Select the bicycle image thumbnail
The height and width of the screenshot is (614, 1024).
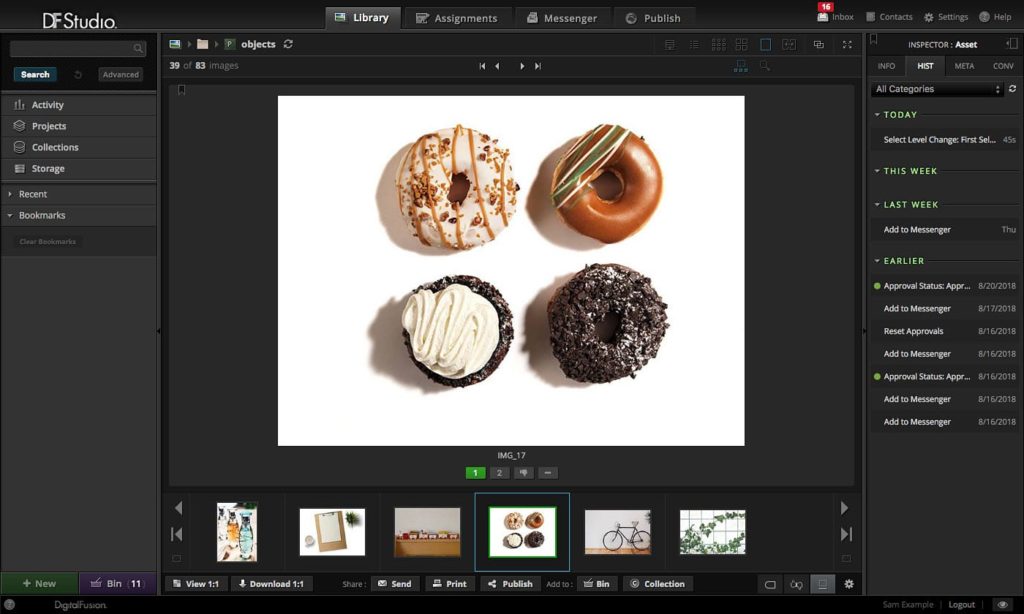[x=617, y=532]
